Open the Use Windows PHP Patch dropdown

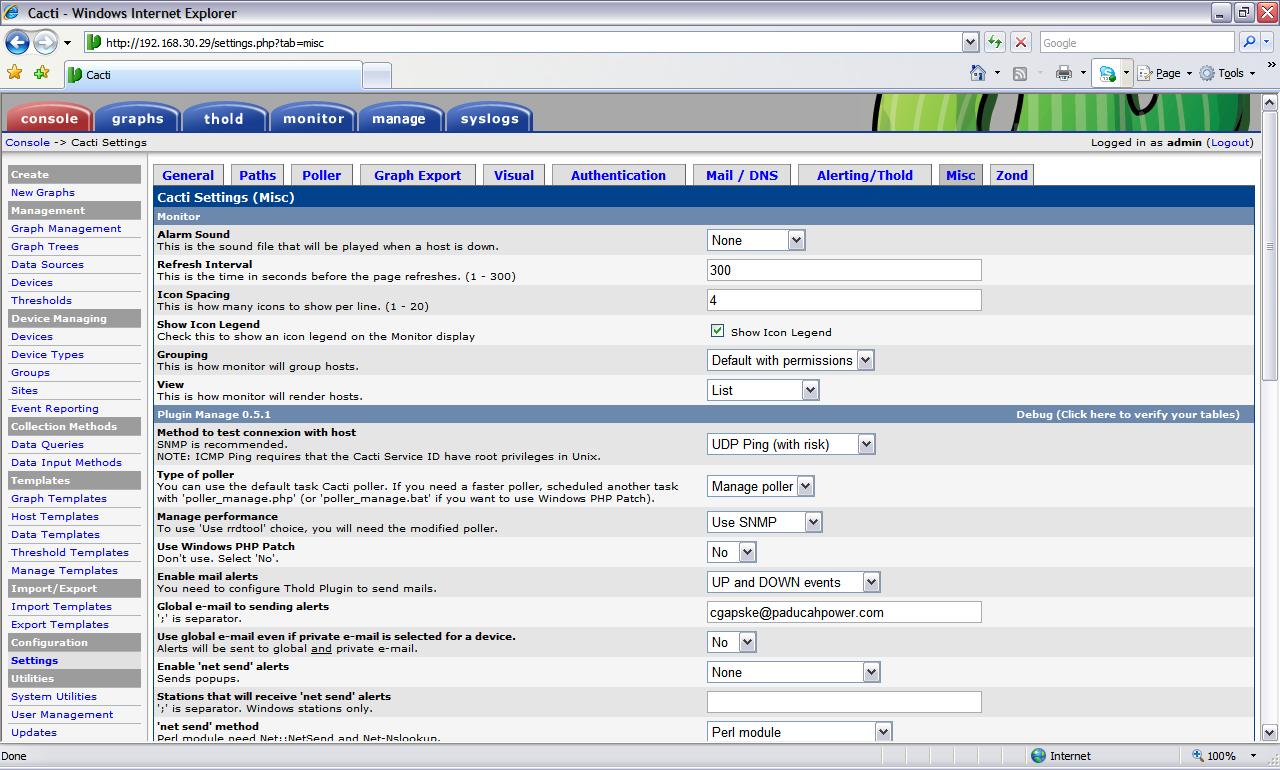click(732, 552)
